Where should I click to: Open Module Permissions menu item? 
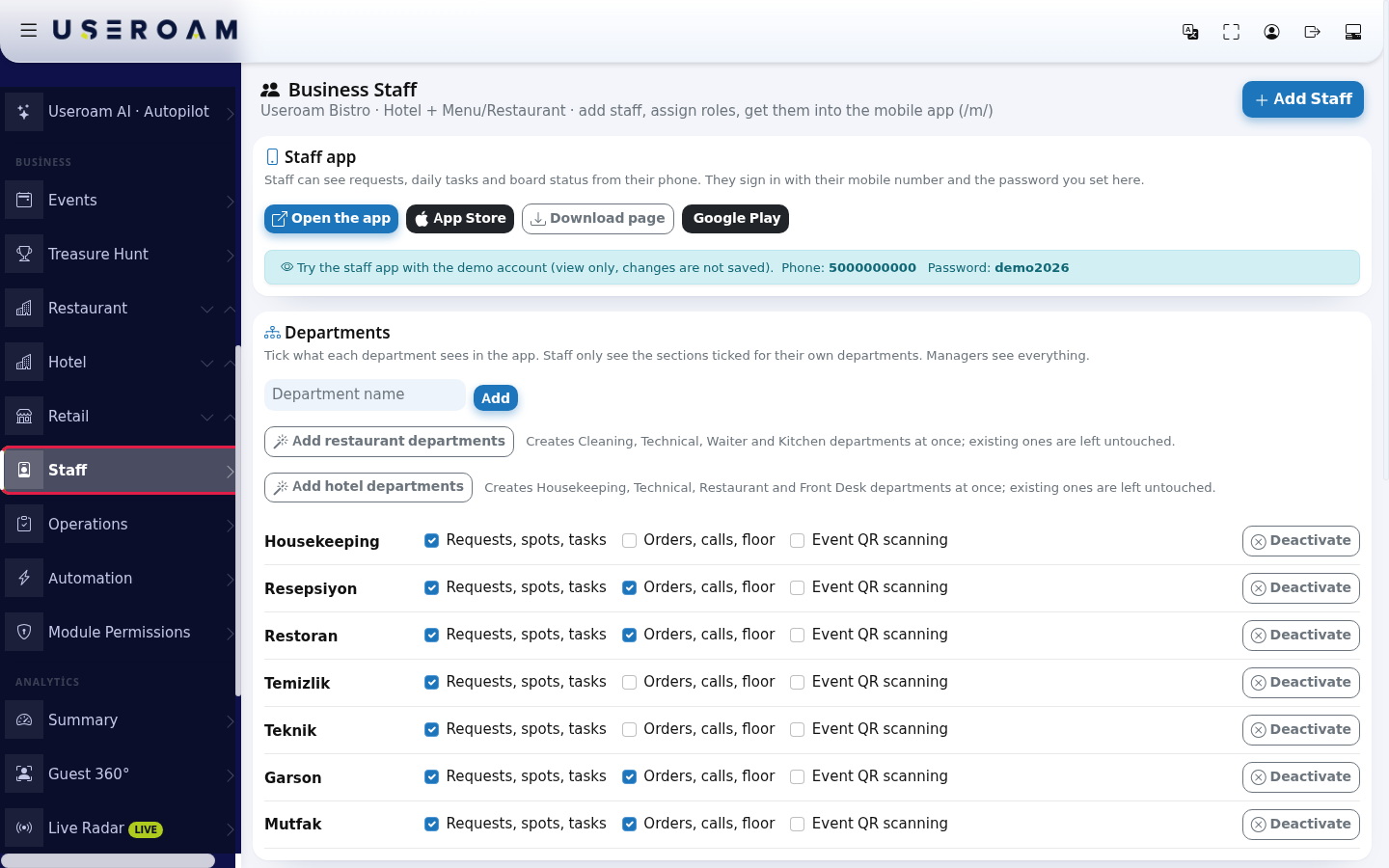(x=120, y=633)
